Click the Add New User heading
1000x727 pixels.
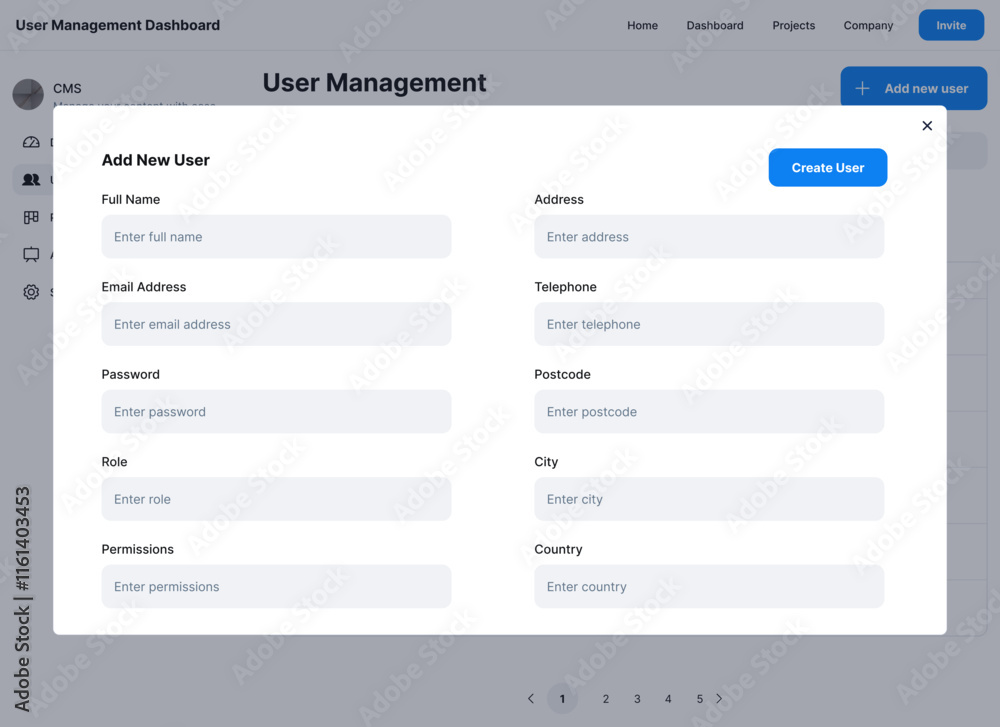156,160
